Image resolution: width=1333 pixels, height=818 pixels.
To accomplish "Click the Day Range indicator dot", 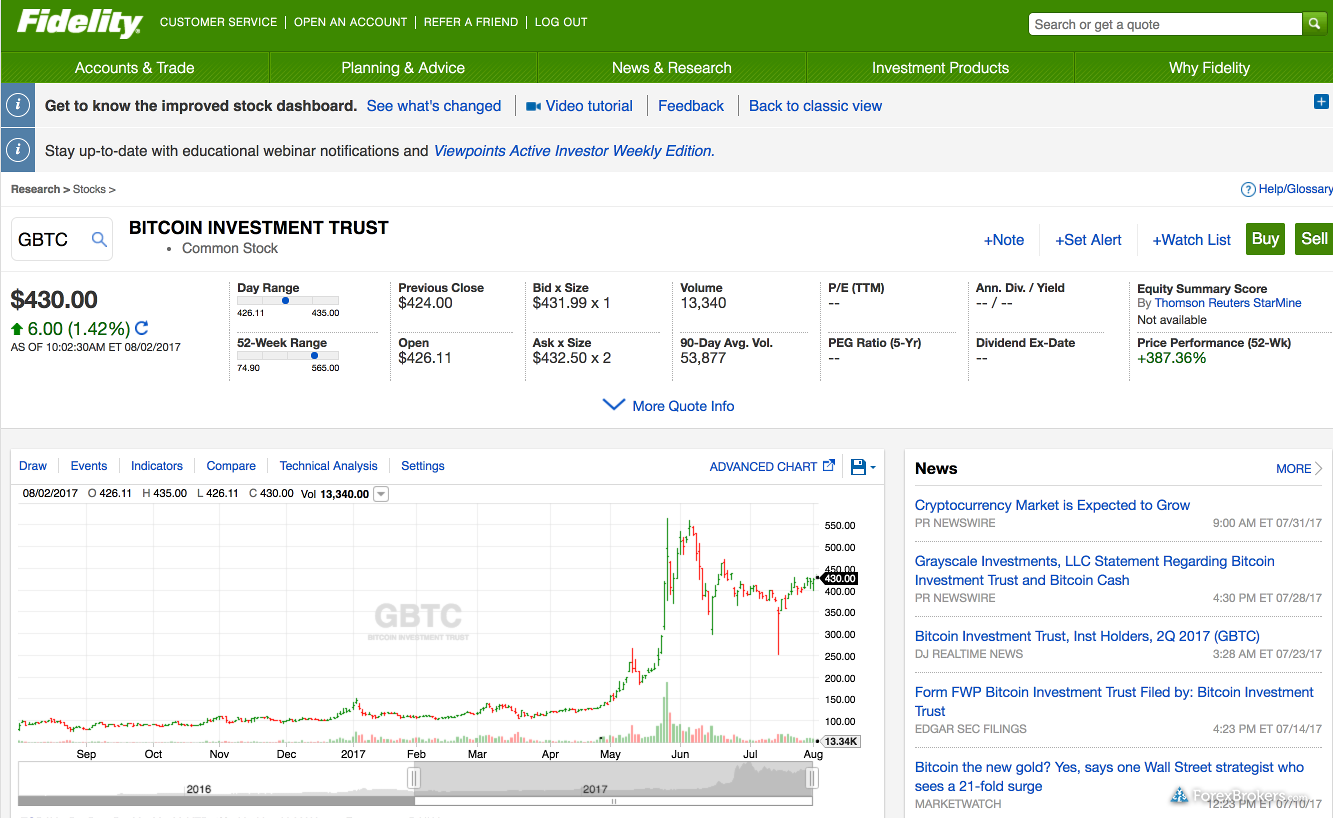I will pyautogui.click(x=286, y=300).
